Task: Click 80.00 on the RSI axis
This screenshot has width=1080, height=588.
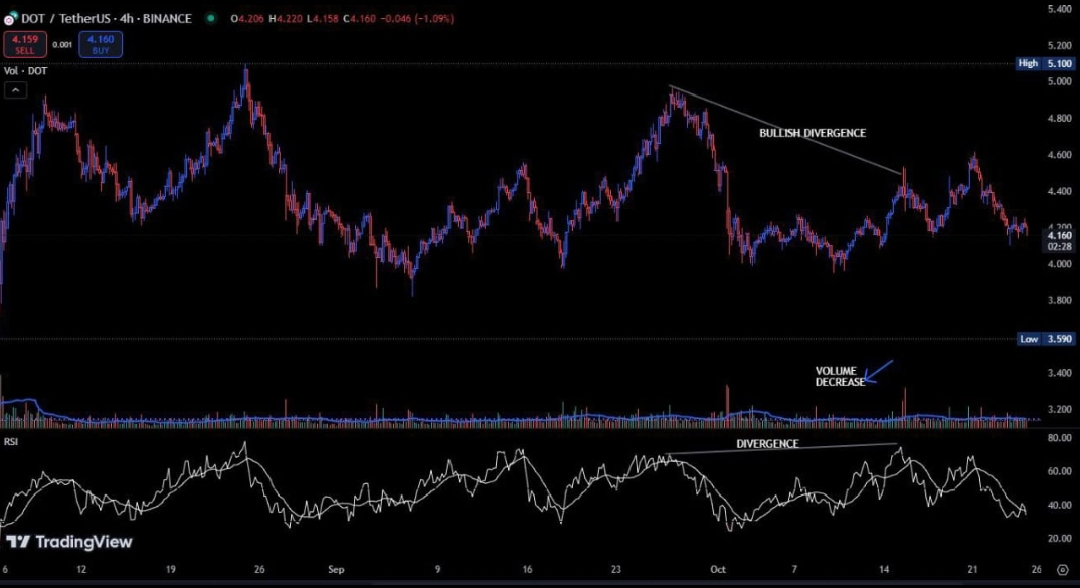Action: 1059,438
